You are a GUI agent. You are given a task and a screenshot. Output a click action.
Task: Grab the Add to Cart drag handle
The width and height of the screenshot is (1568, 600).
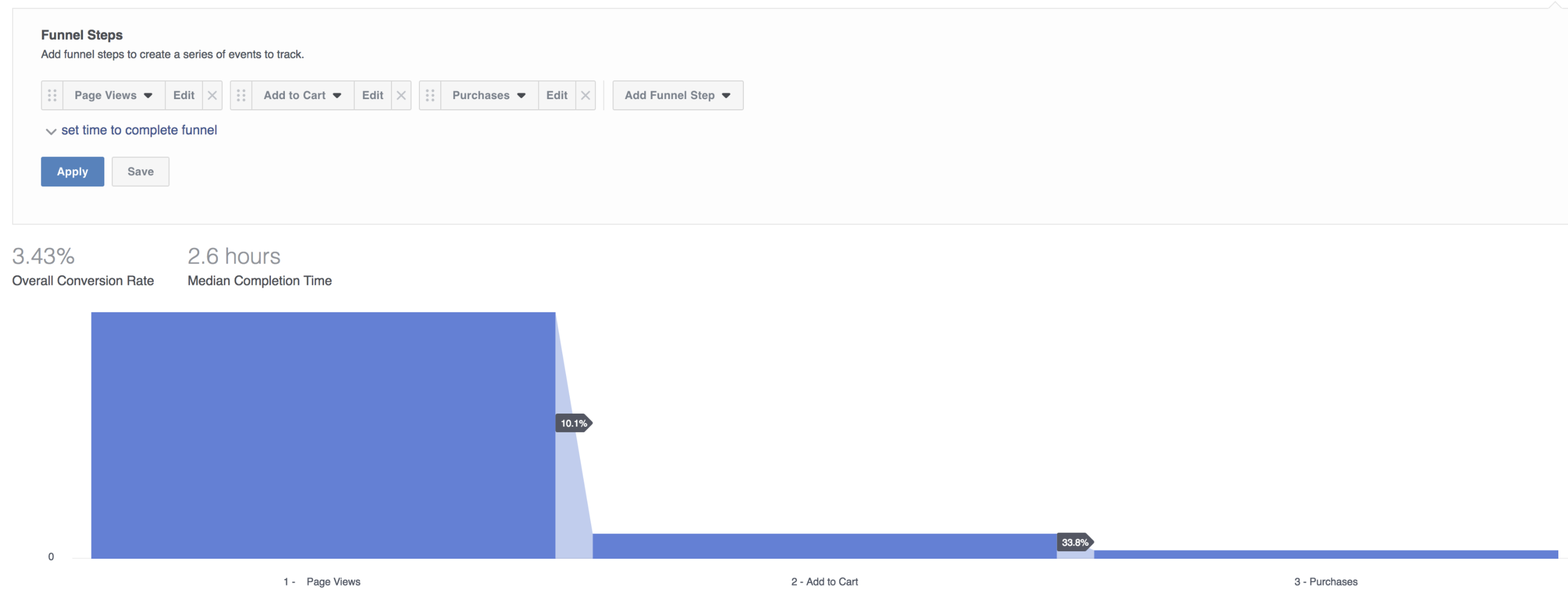241,96
